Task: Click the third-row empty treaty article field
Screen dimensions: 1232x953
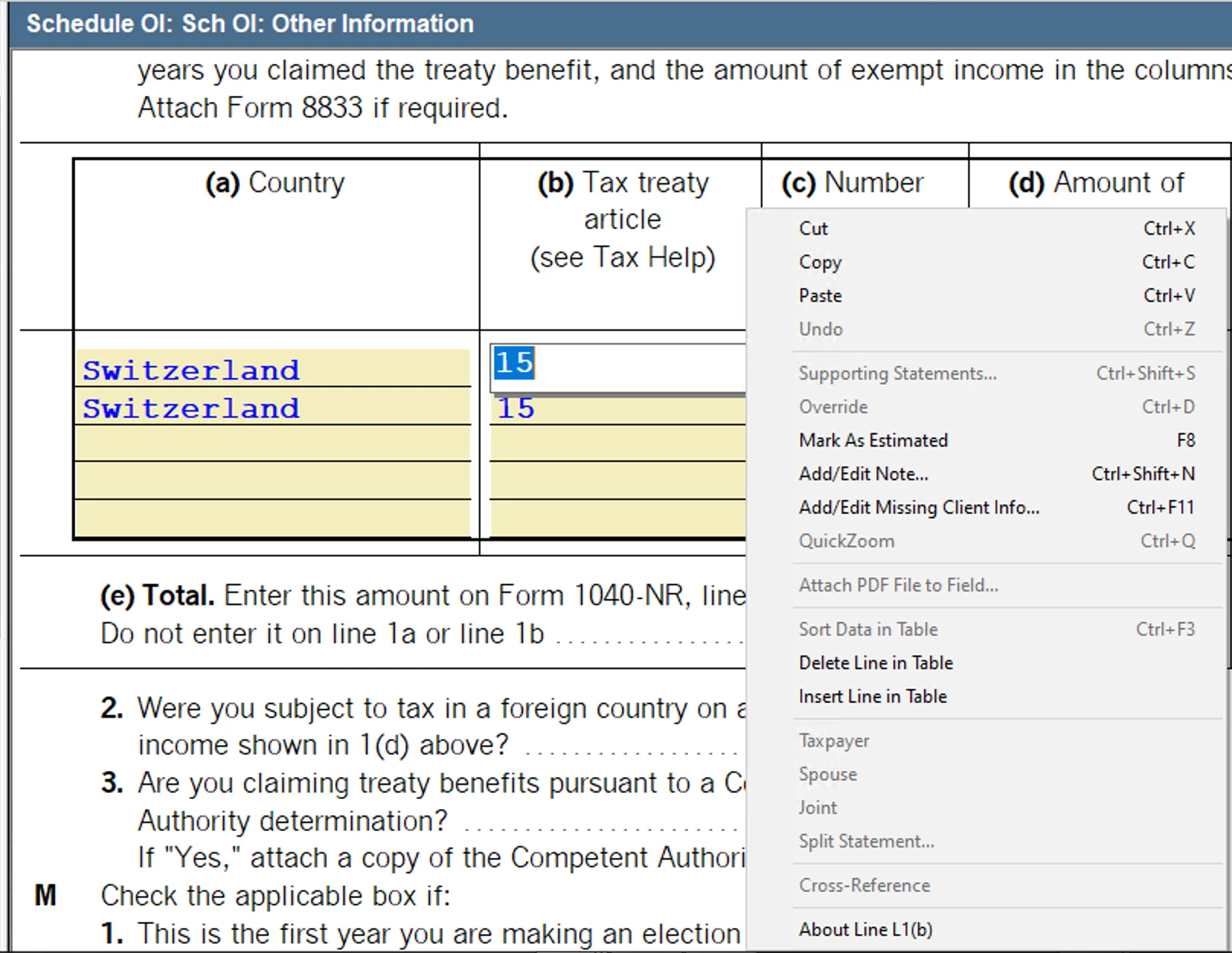Action: 618,444
